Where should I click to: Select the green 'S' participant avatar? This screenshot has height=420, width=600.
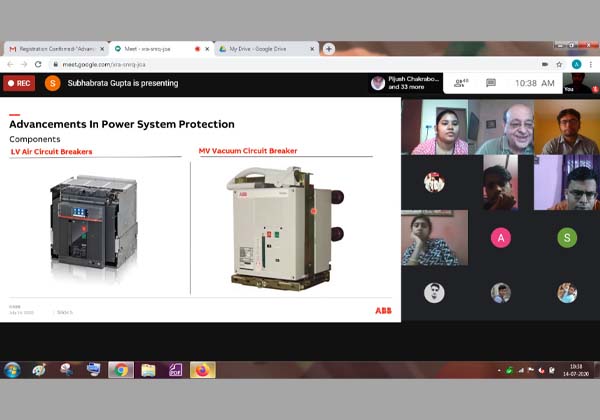point(567,238)
